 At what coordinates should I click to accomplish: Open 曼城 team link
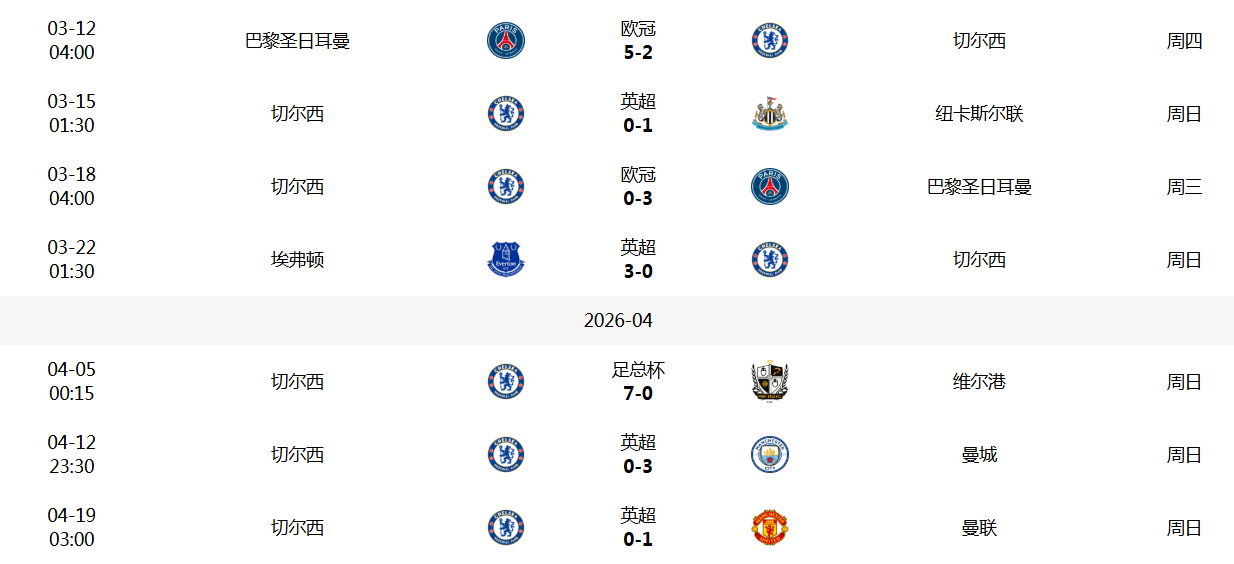[980, 455]
